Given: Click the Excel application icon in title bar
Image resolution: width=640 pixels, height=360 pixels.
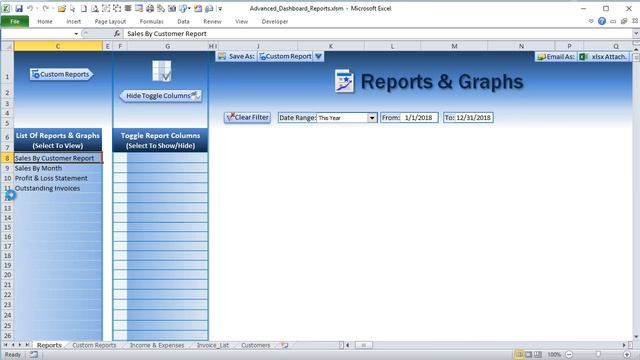Looking at the screenshot, I should click(x=6, y=8).
